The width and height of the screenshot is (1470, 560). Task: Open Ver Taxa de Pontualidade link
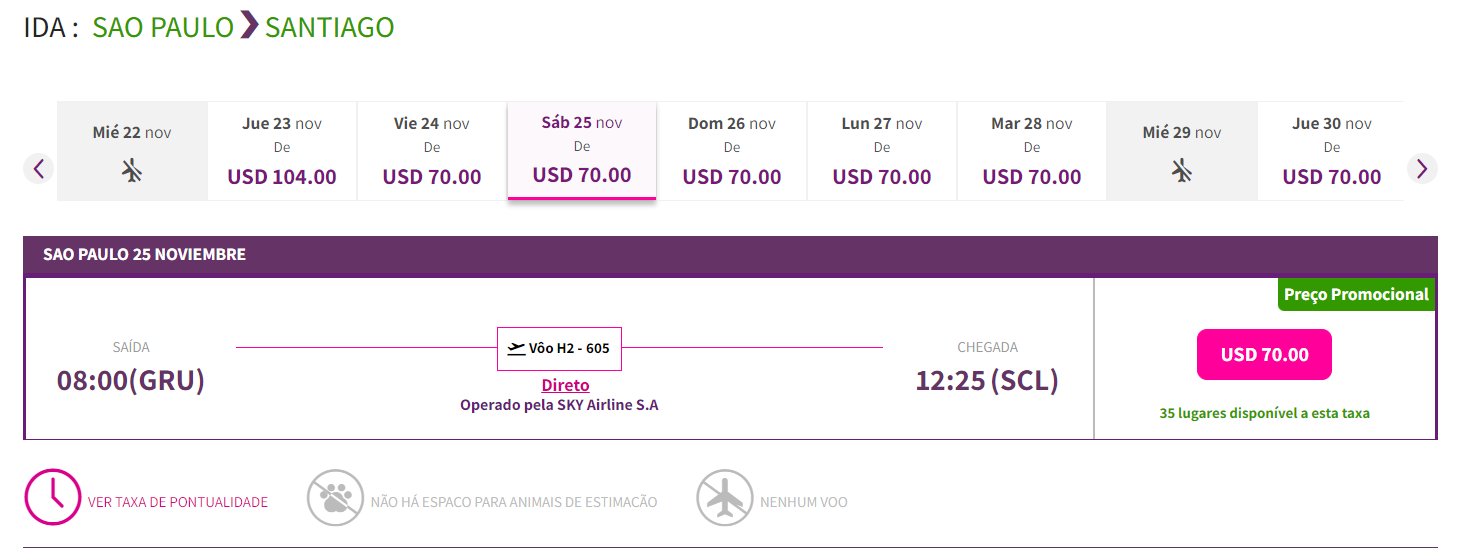pos(178,502)
